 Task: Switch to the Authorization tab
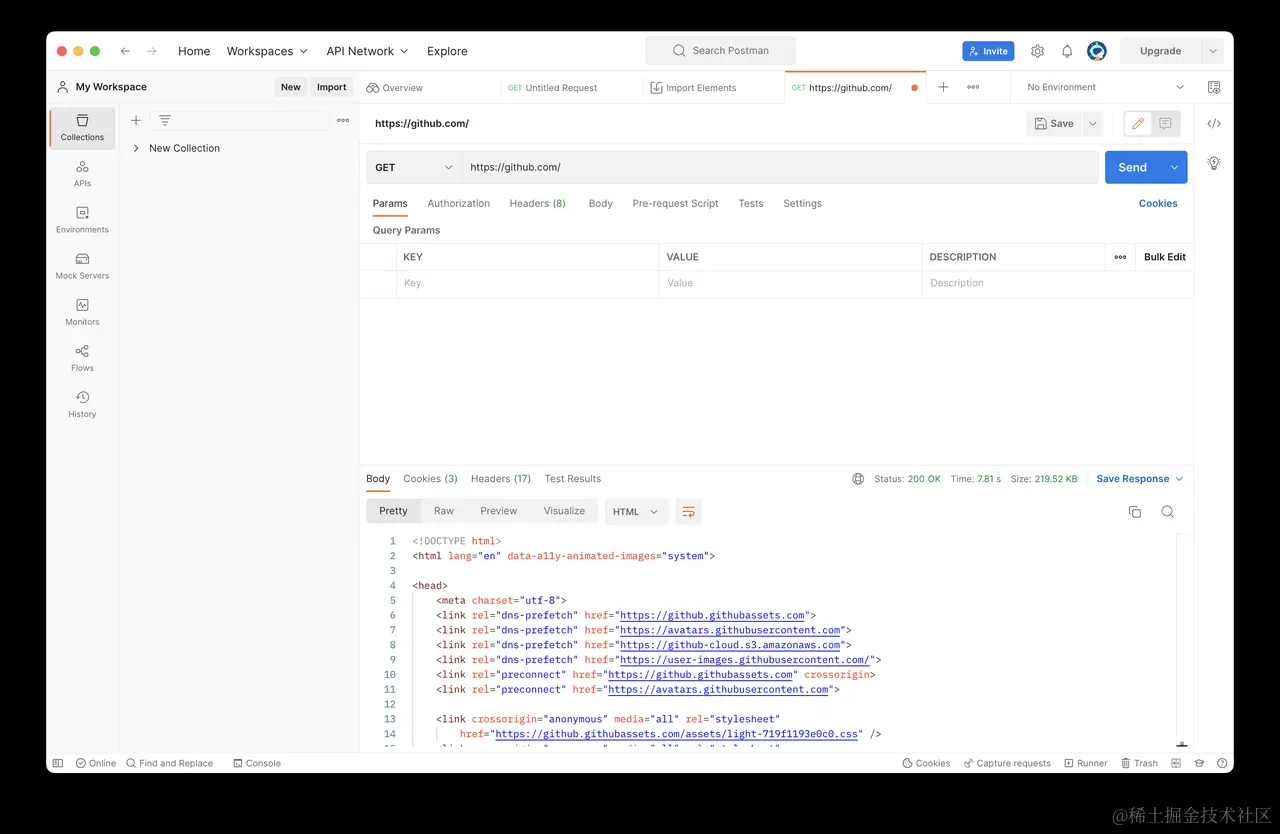tap(459, 203)
